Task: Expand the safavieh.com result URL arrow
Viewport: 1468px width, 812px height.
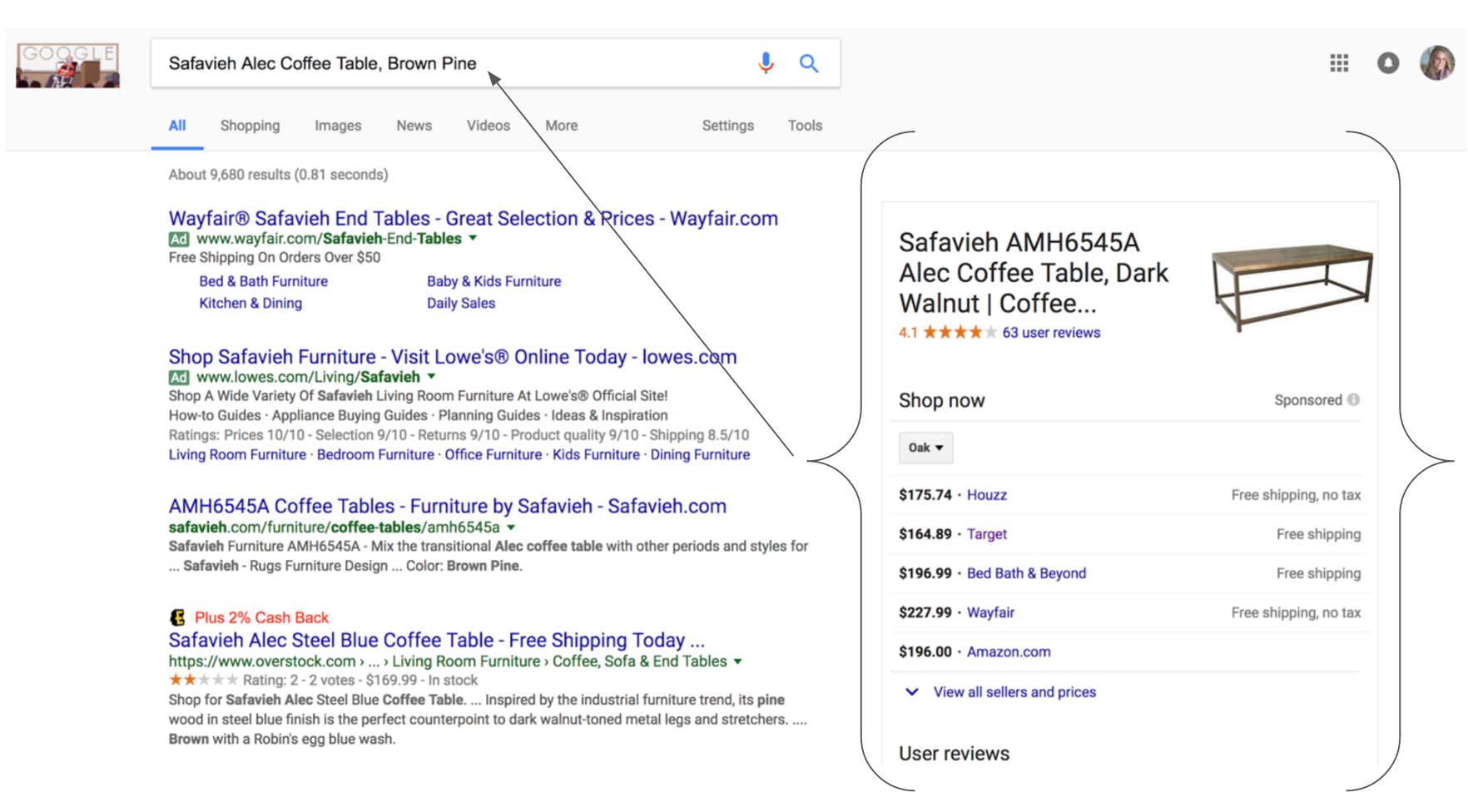Action: click(511, 527)
